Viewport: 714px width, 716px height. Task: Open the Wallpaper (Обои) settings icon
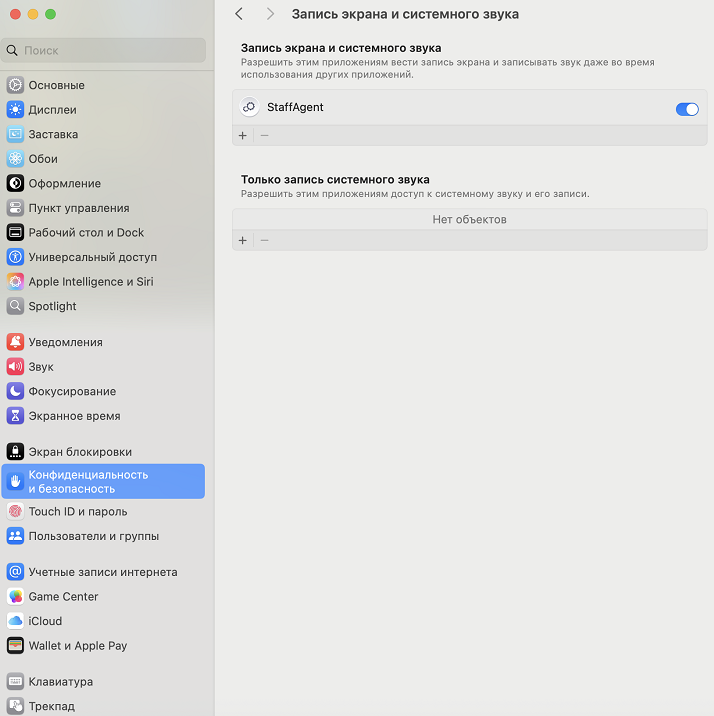point(15,159)
